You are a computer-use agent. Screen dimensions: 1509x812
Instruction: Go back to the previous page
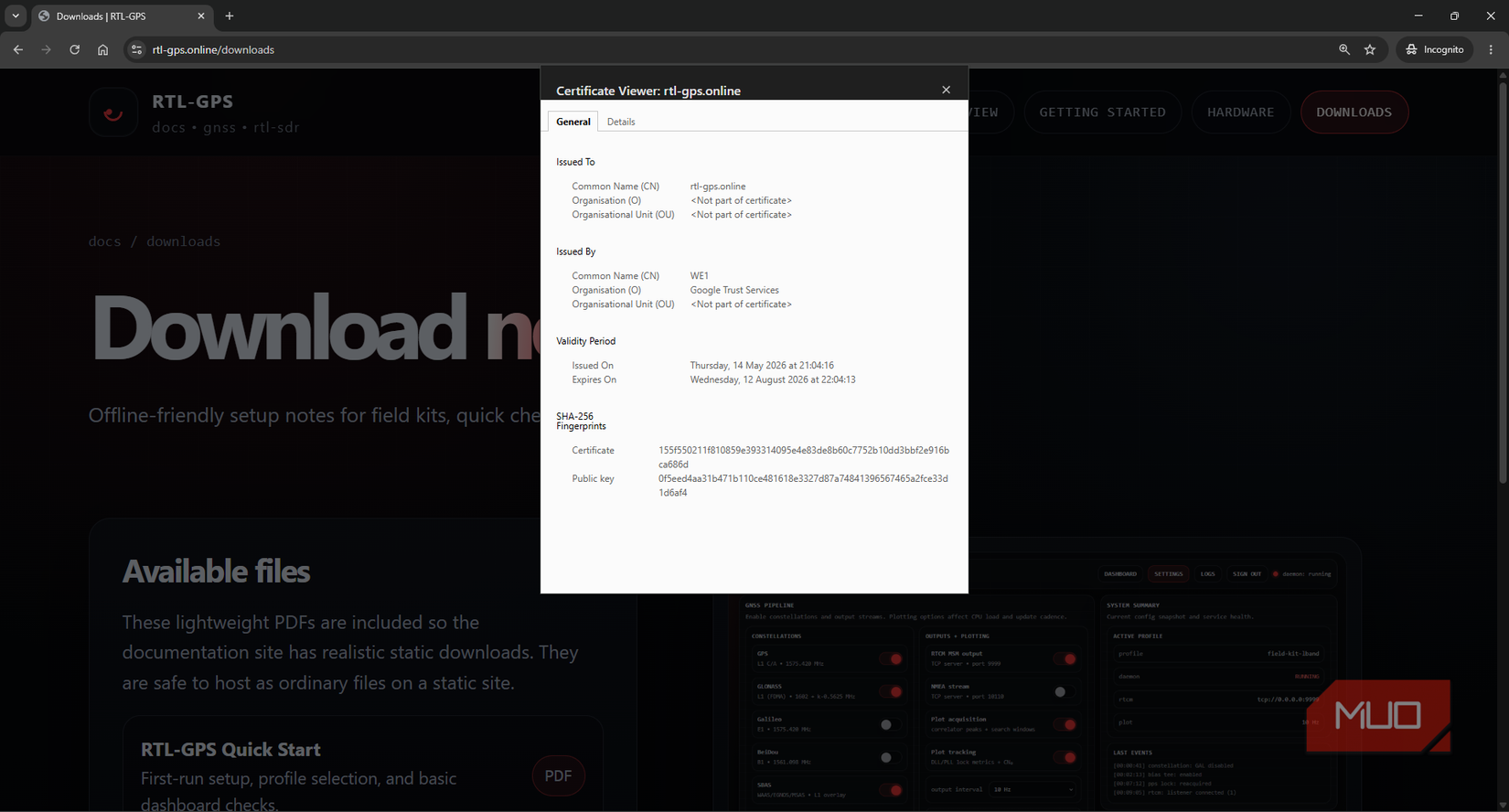pyautogui.click(x=18, y=49)
